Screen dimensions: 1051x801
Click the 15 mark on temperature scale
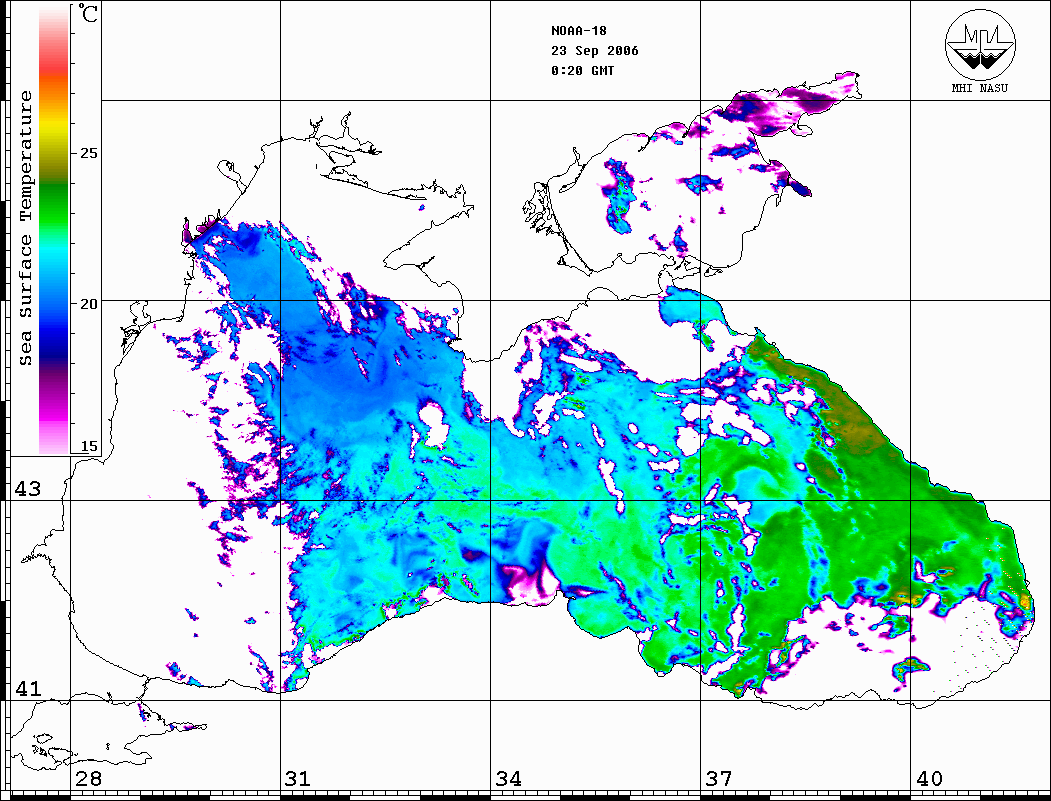[x=88, y=446]
